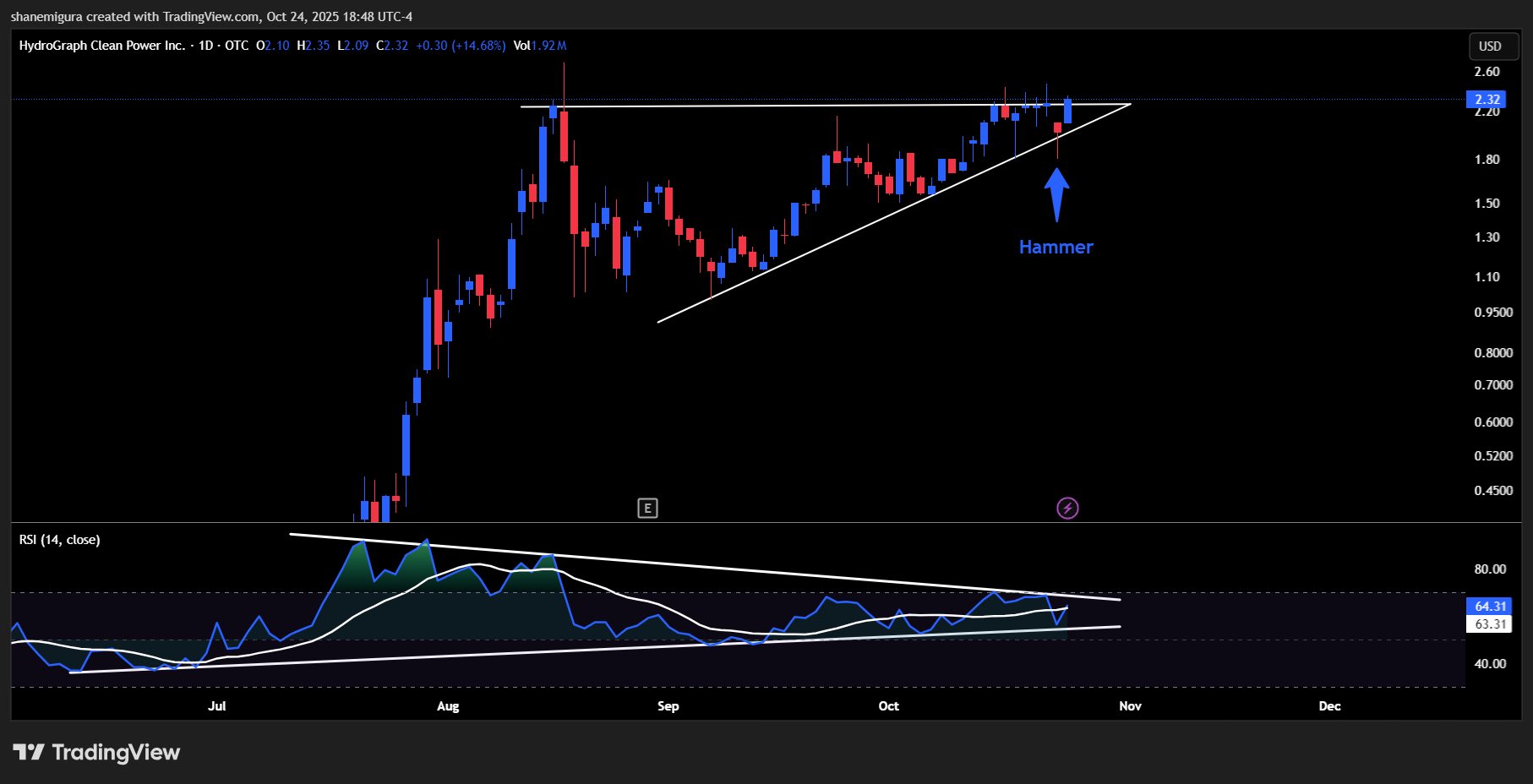
Task: Click the Nov label on the time axis
Action: click(1130, 706)
